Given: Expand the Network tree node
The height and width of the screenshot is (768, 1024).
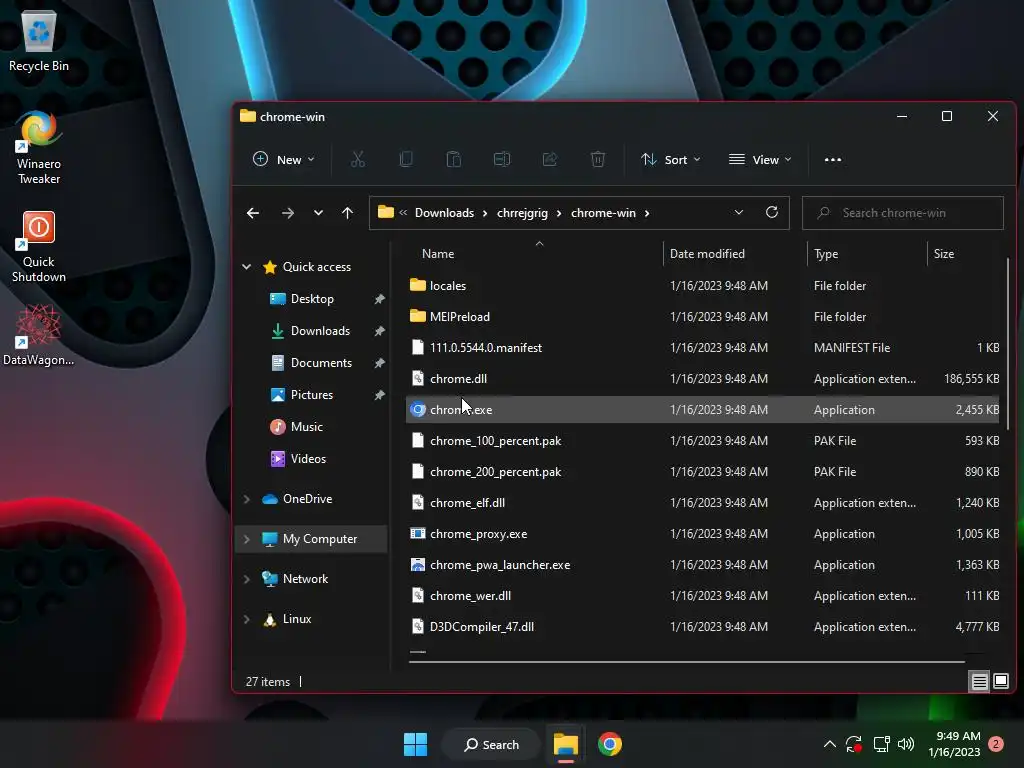Looking at the screenshot, I should click(x=247, y=579).
